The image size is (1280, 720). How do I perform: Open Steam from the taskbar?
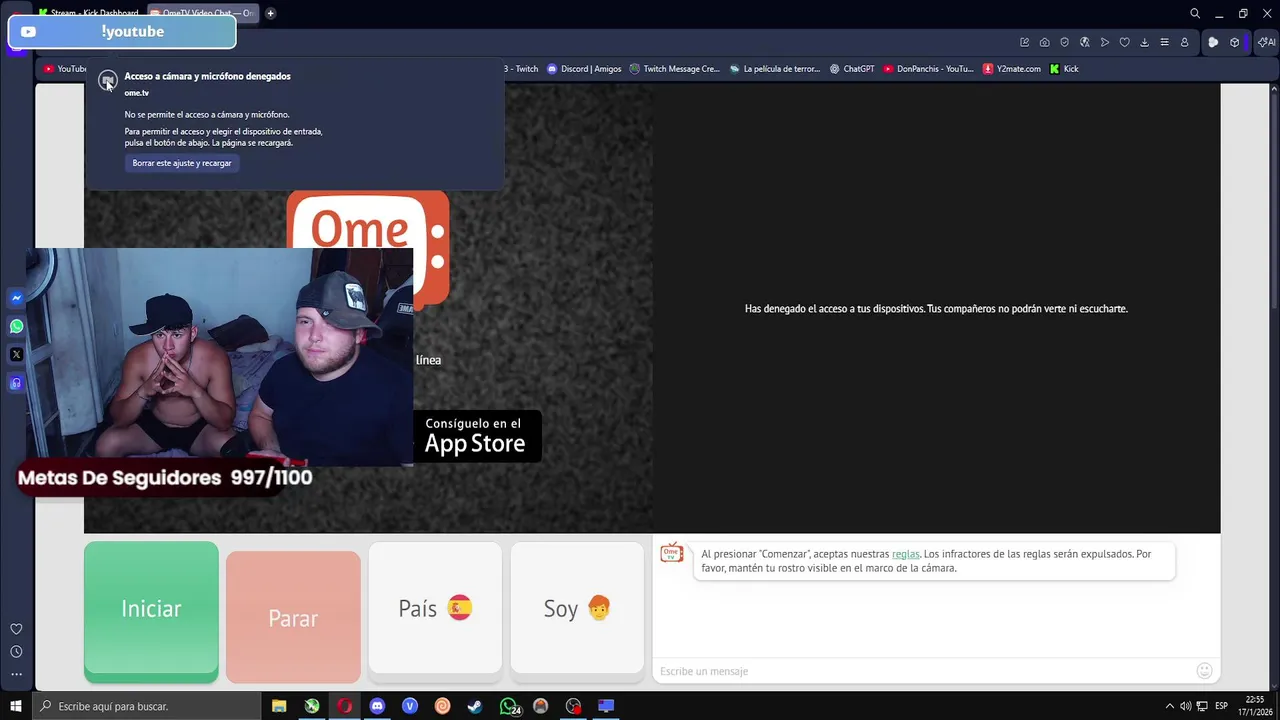pyautogui.click(x=475, y=706)
